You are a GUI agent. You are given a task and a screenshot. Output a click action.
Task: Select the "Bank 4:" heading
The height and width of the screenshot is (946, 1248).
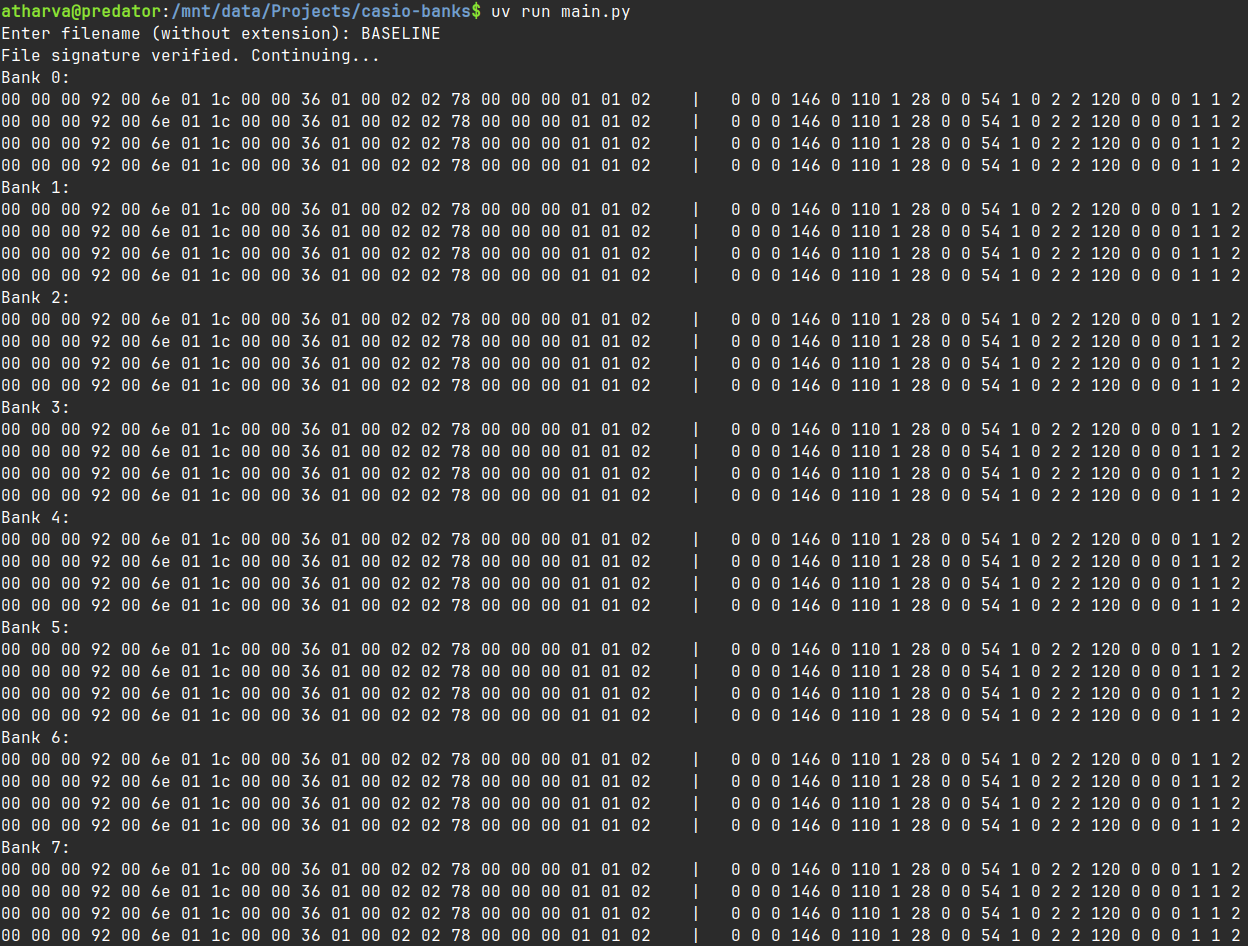point(35,518)
